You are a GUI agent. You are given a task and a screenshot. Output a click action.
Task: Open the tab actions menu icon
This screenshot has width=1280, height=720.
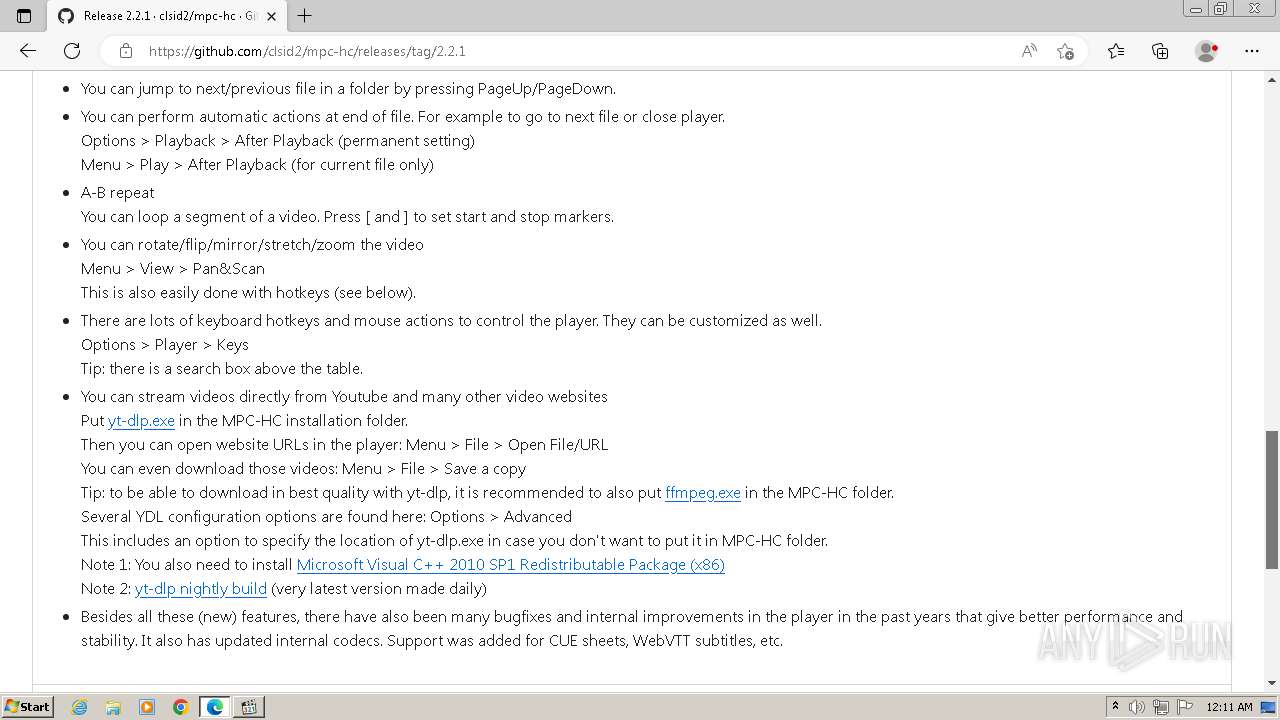24,16
